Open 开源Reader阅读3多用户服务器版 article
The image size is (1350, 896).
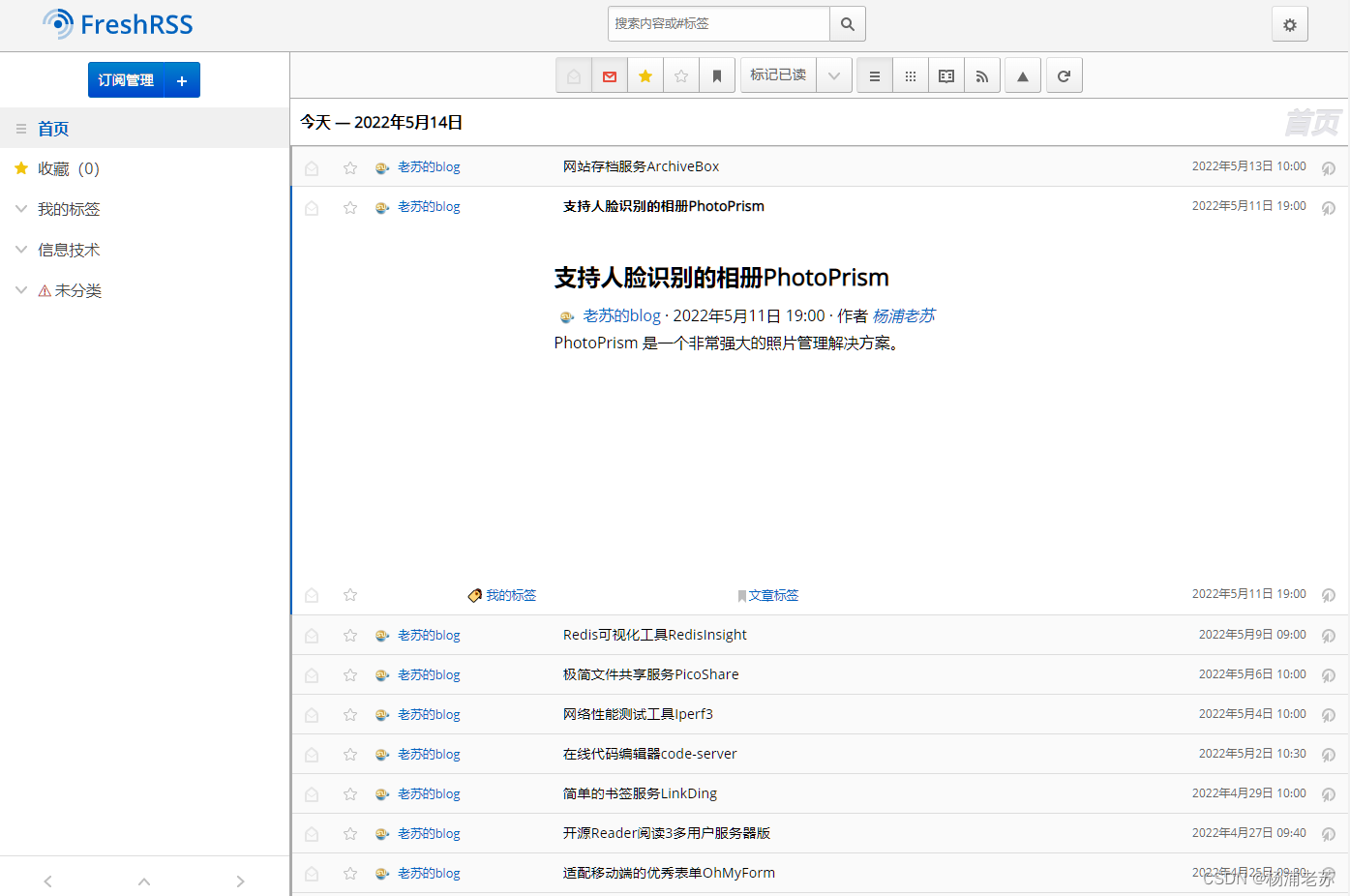(x=667, y=833)
